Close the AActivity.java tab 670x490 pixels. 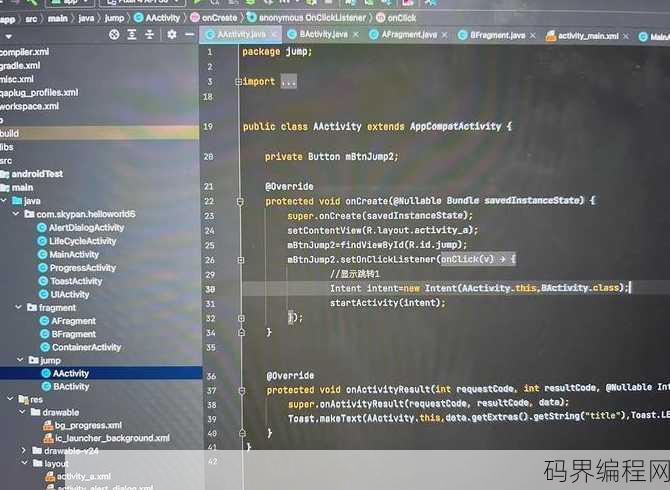pyautogui.click(x=274, y=35)
